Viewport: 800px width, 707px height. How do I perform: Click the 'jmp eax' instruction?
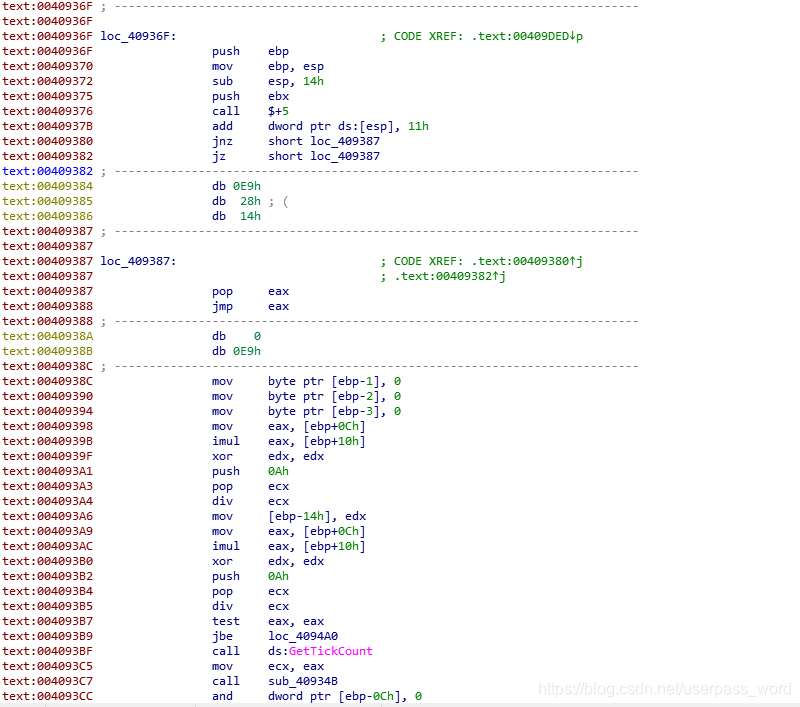pyautogui.click(x=251, y=306)
